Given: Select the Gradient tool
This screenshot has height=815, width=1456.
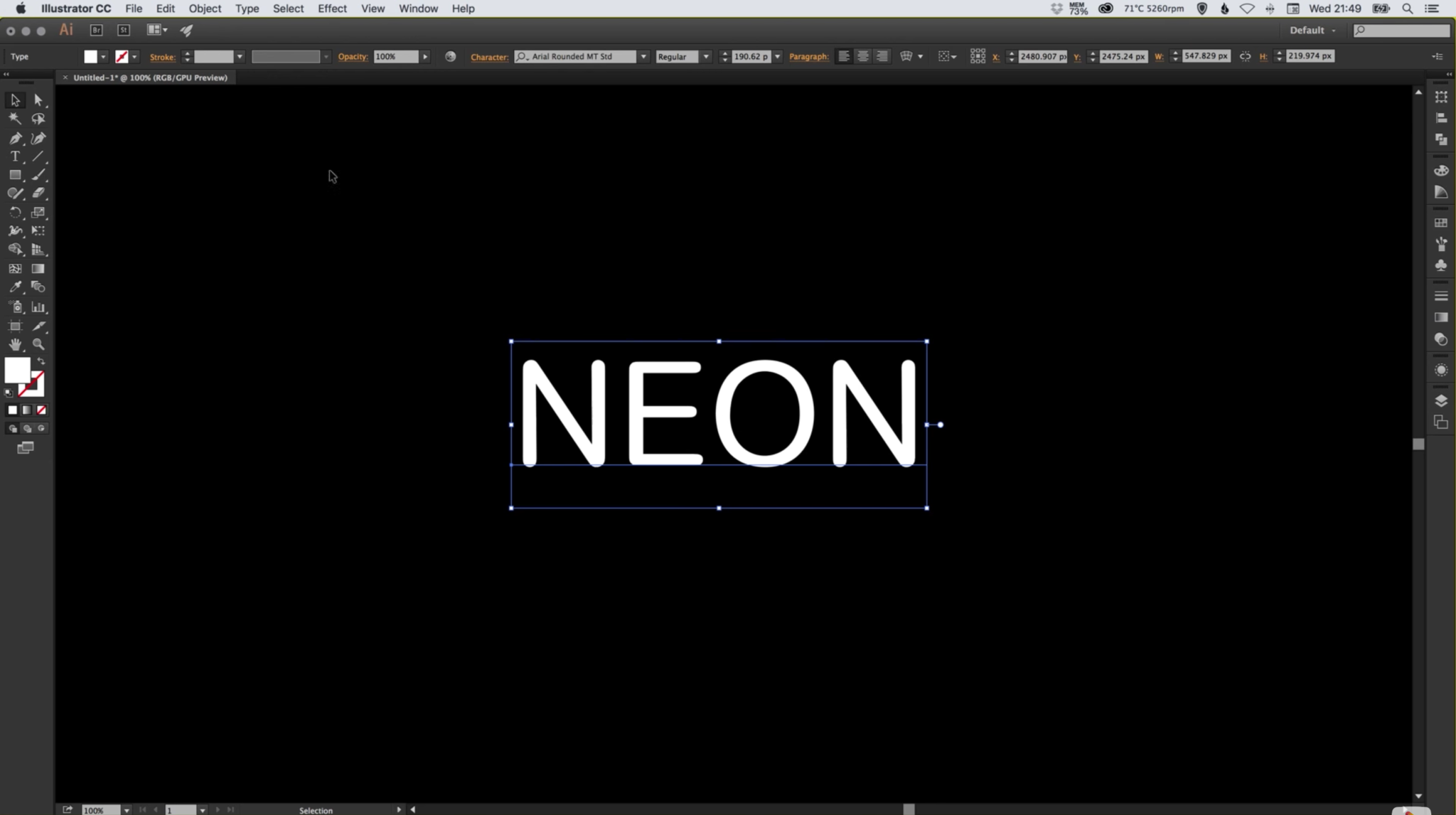Looking at the screenshot, I should (x=38, y=269).
